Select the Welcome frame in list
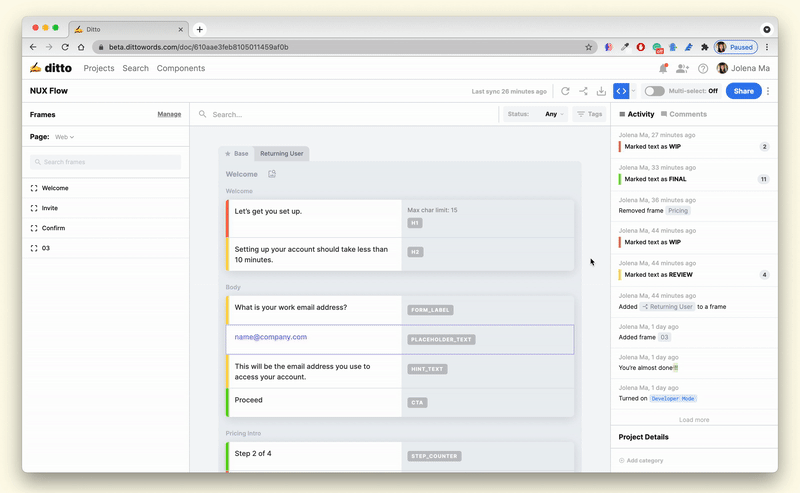The width and height of the screenshot is (800, 493). click(106, 188)
